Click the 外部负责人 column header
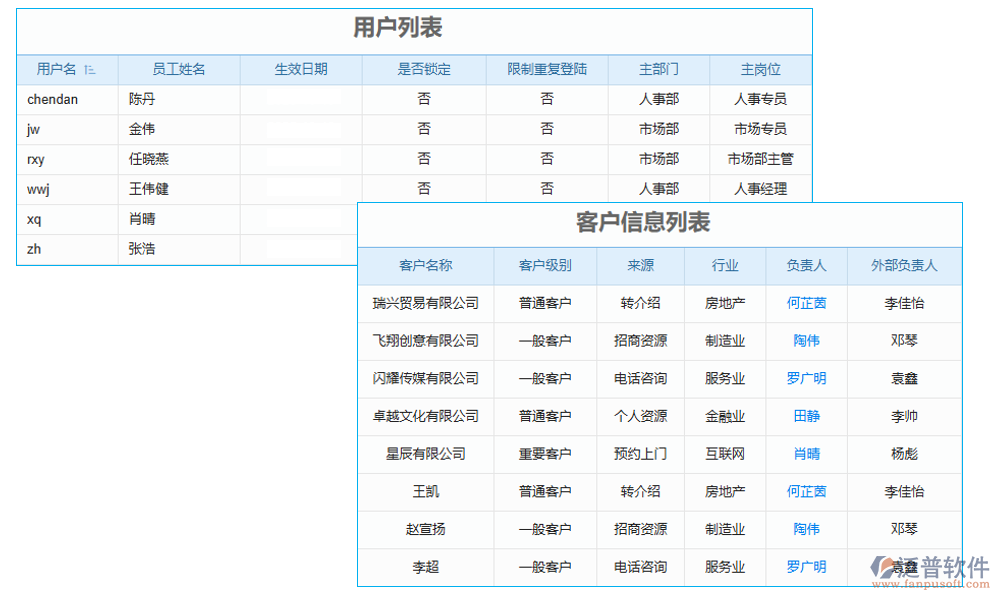The image size is (1000, 600). pos(903,266)
